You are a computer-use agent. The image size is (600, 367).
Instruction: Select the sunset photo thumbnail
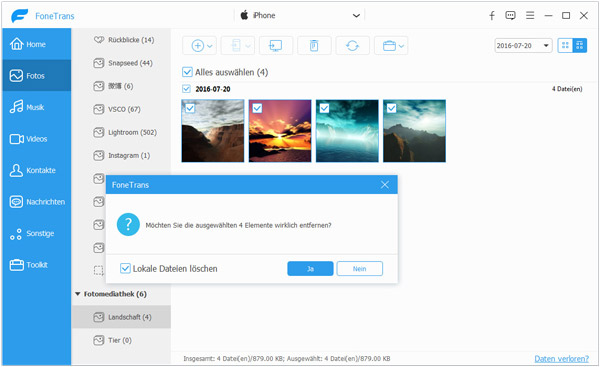[280, 131]
